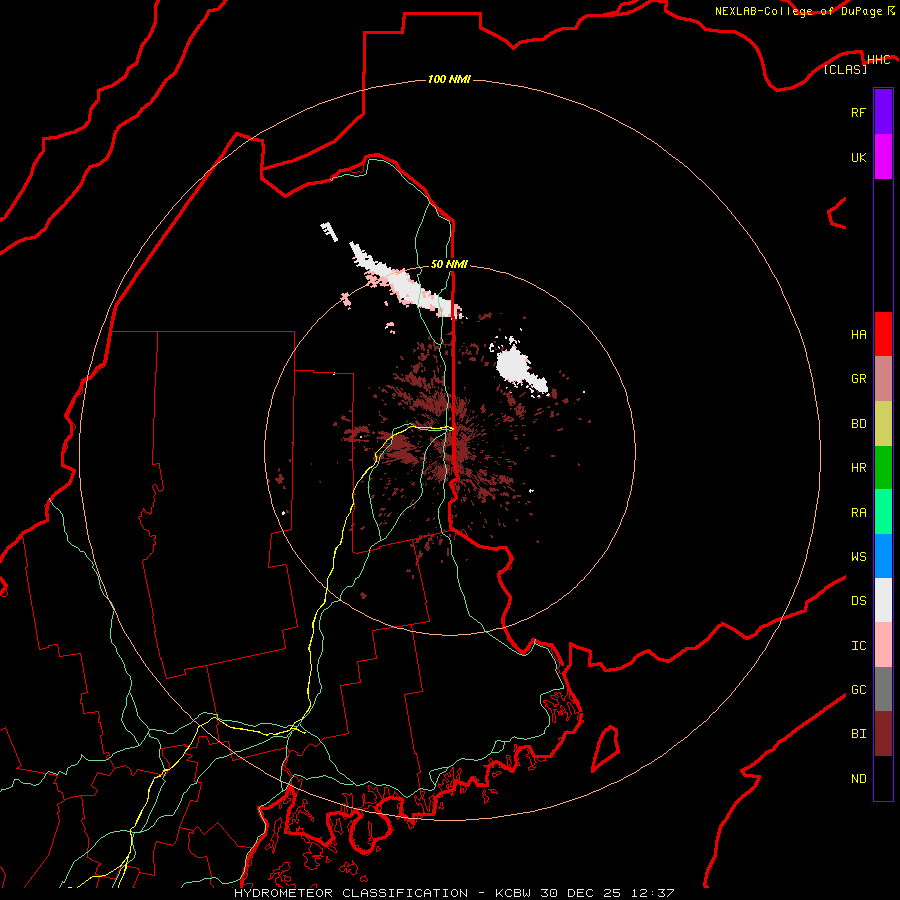Click the 'ND' legend label

click(858, 778)
